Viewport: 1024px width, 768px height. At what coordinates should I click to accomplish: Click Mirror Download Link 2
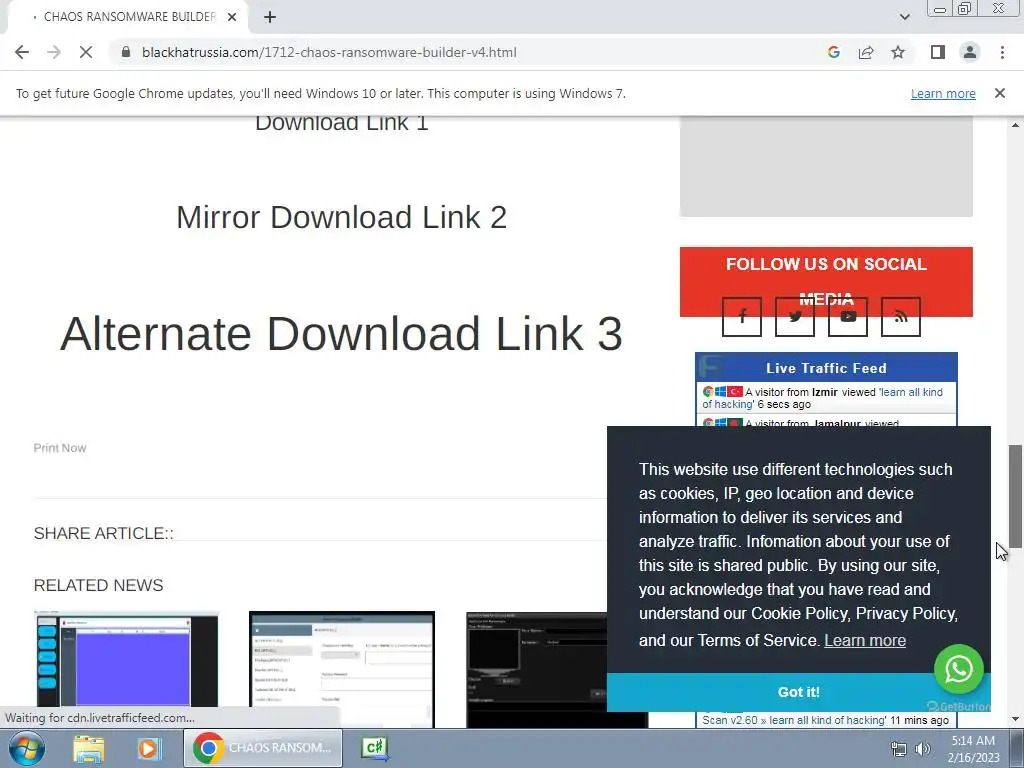tap(342, 217)
